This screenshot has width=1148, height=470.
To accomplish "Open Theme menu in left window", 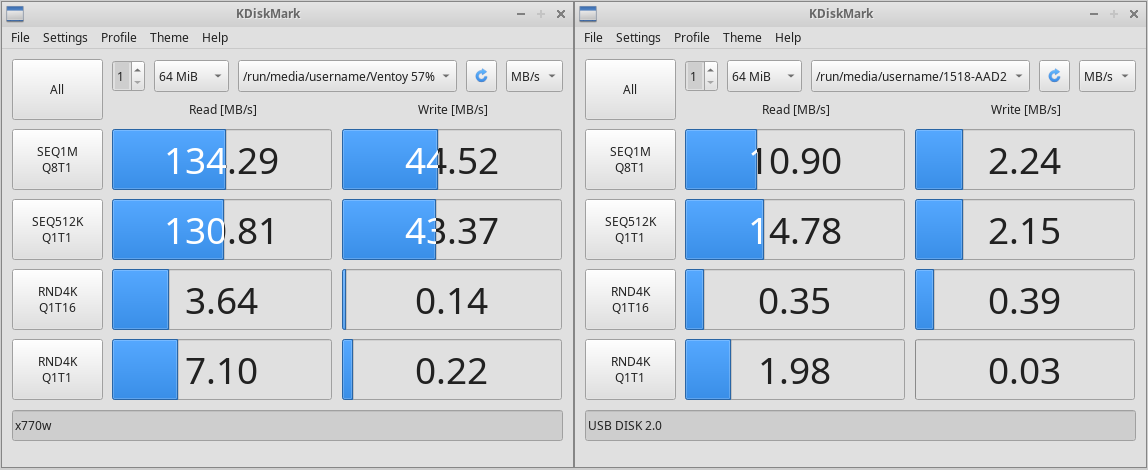I will [x=169, y=37].
